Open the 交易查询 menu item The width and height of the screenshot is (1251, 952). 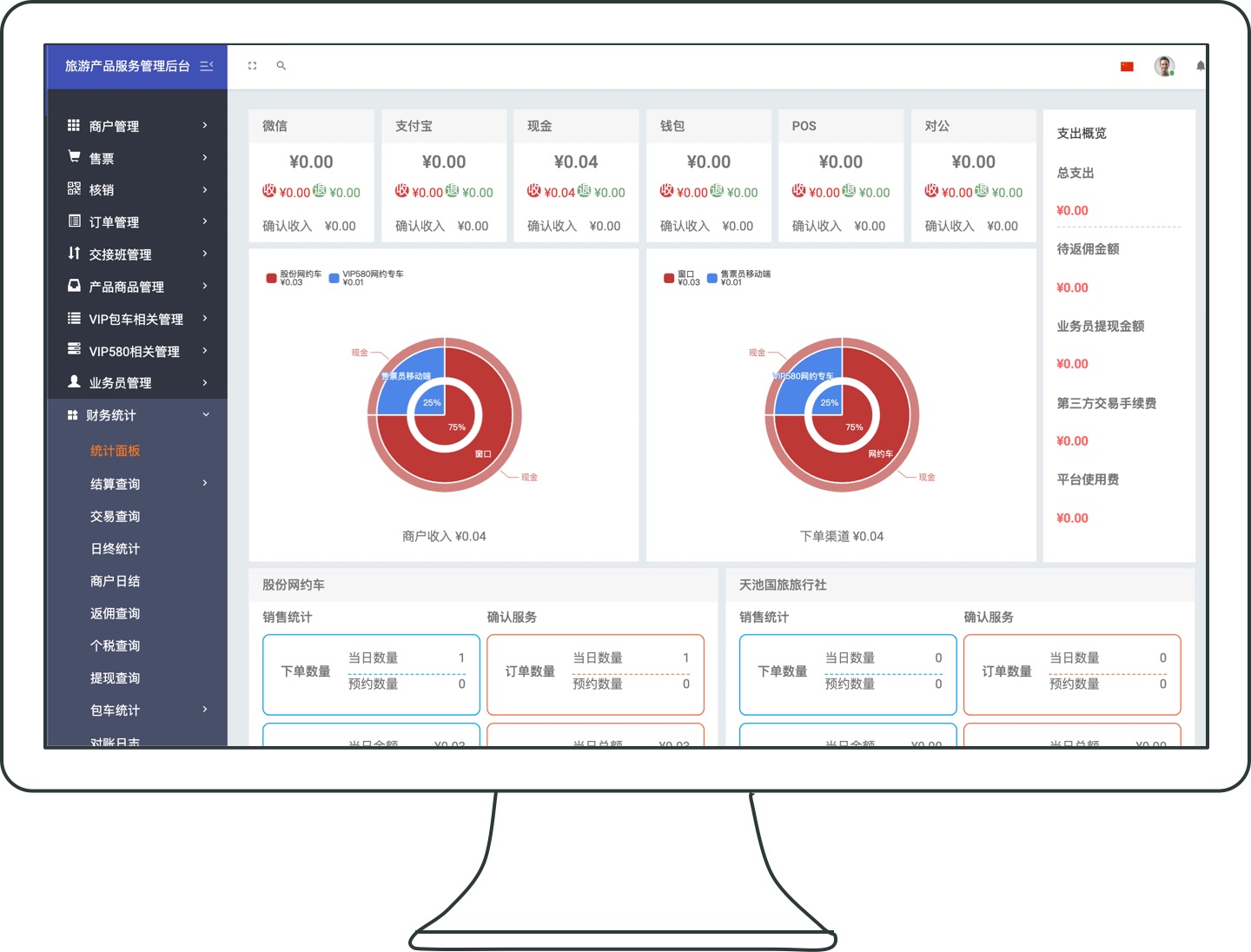pyautogui.click(x=115, y=516)
